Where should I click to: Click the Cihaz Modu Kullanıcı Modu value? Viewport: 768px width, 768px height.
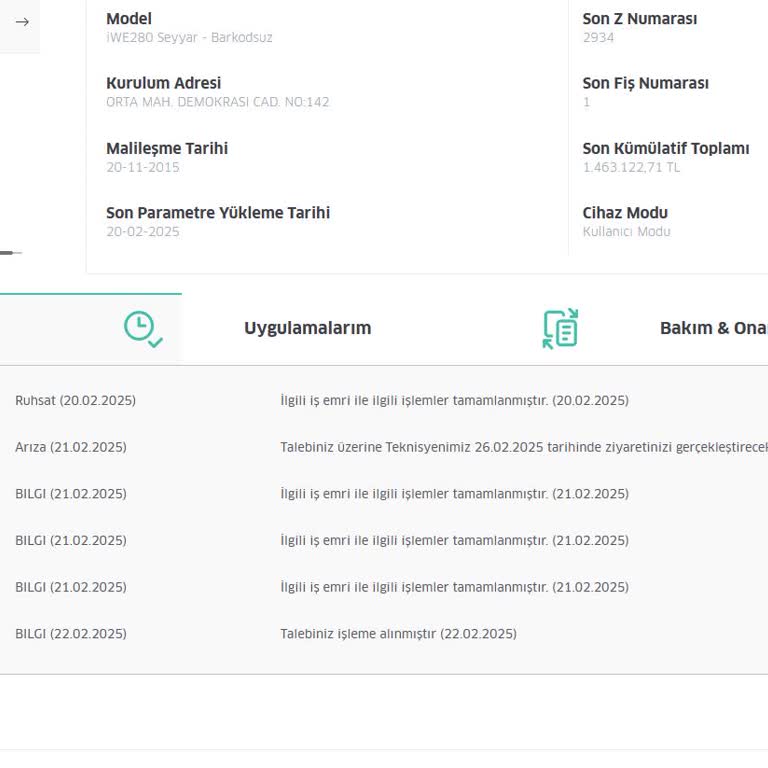pos(626,232)
